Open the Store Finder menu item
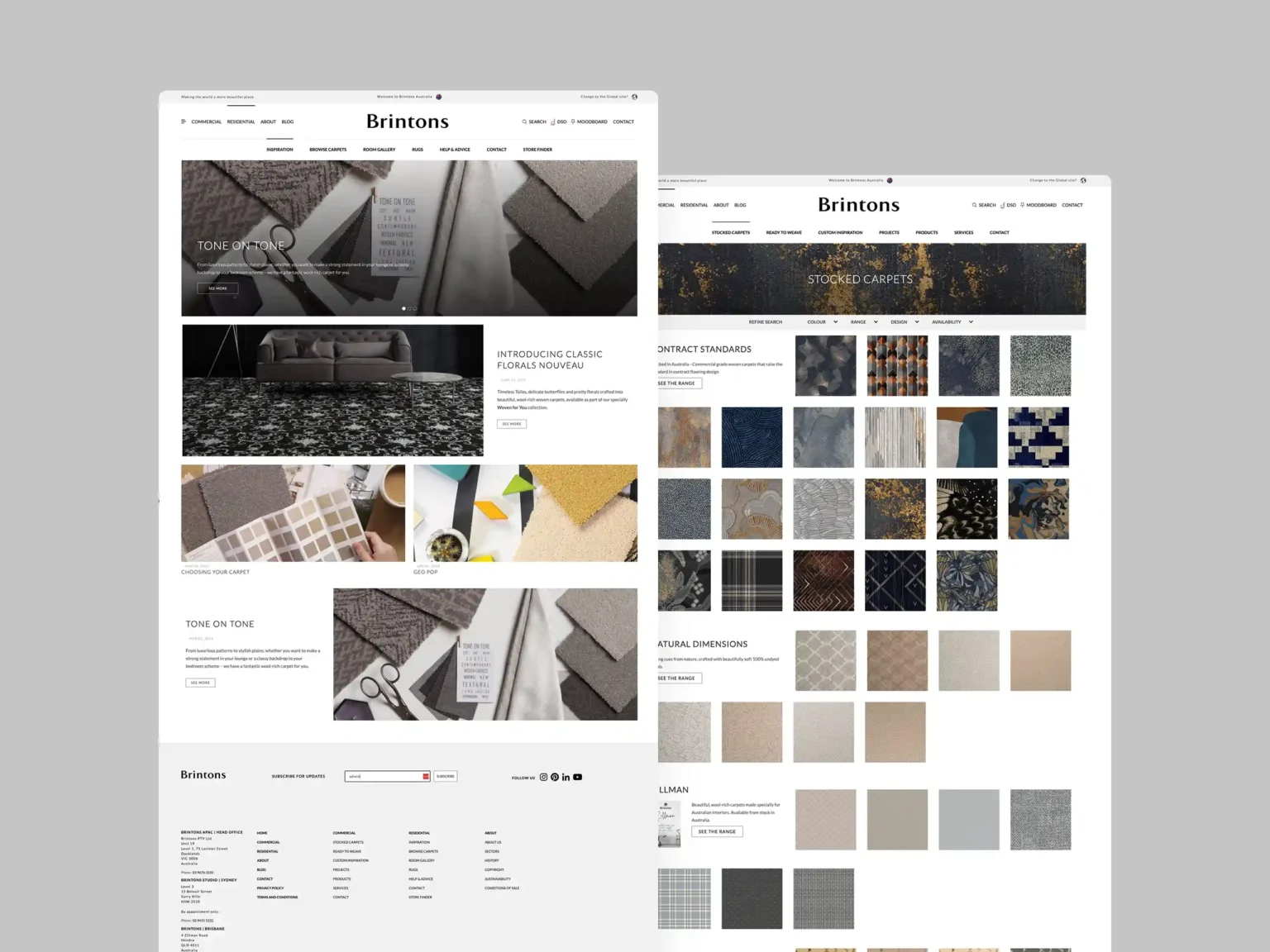1270x952 pixels. click(x=537, y=150)
